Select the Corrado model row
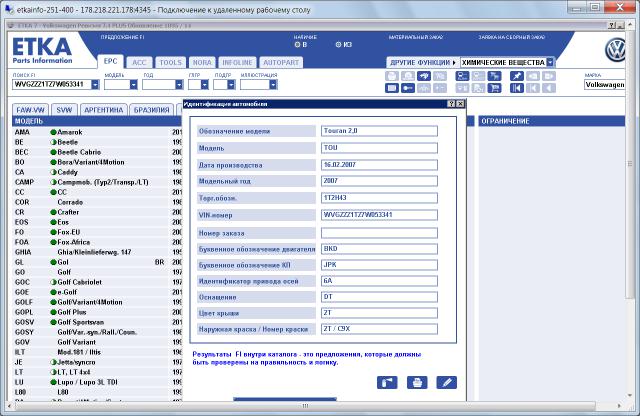Image resolution: width=640 pixels, height=416 pixels. pos(97,202)
